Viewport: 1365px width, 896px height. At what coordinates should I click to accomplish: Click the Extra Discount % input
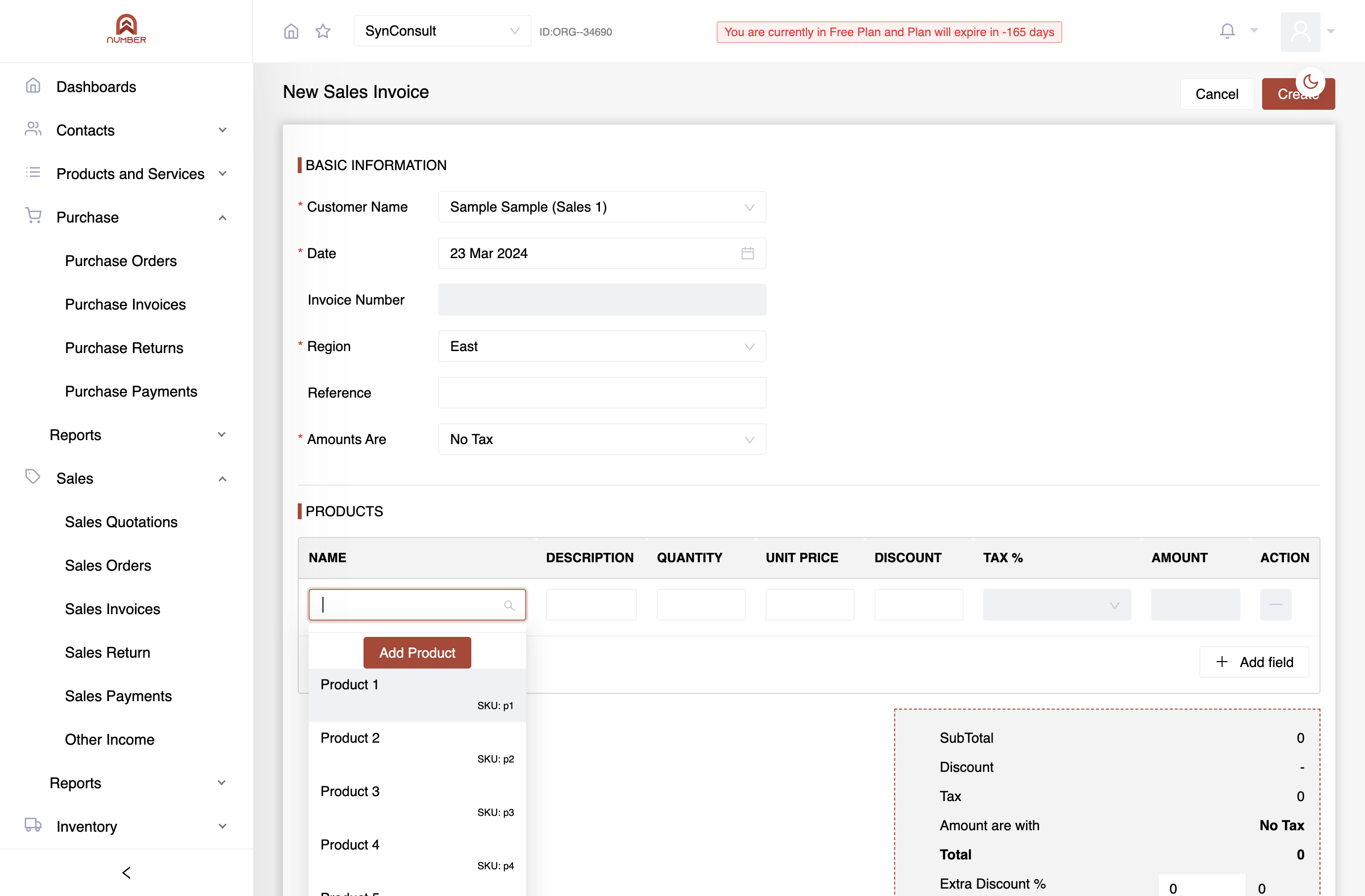point(1201,886)
